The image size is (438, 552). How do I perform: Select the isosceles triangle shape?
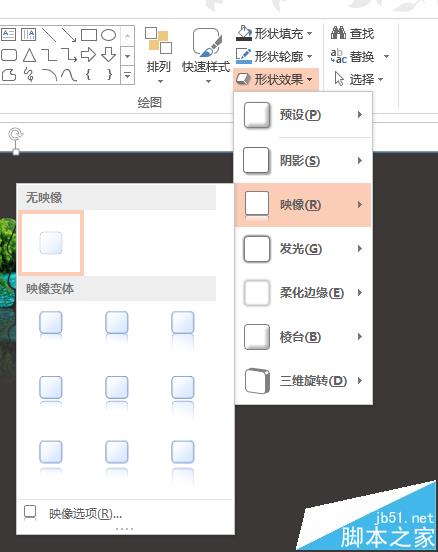pos(30,55)
